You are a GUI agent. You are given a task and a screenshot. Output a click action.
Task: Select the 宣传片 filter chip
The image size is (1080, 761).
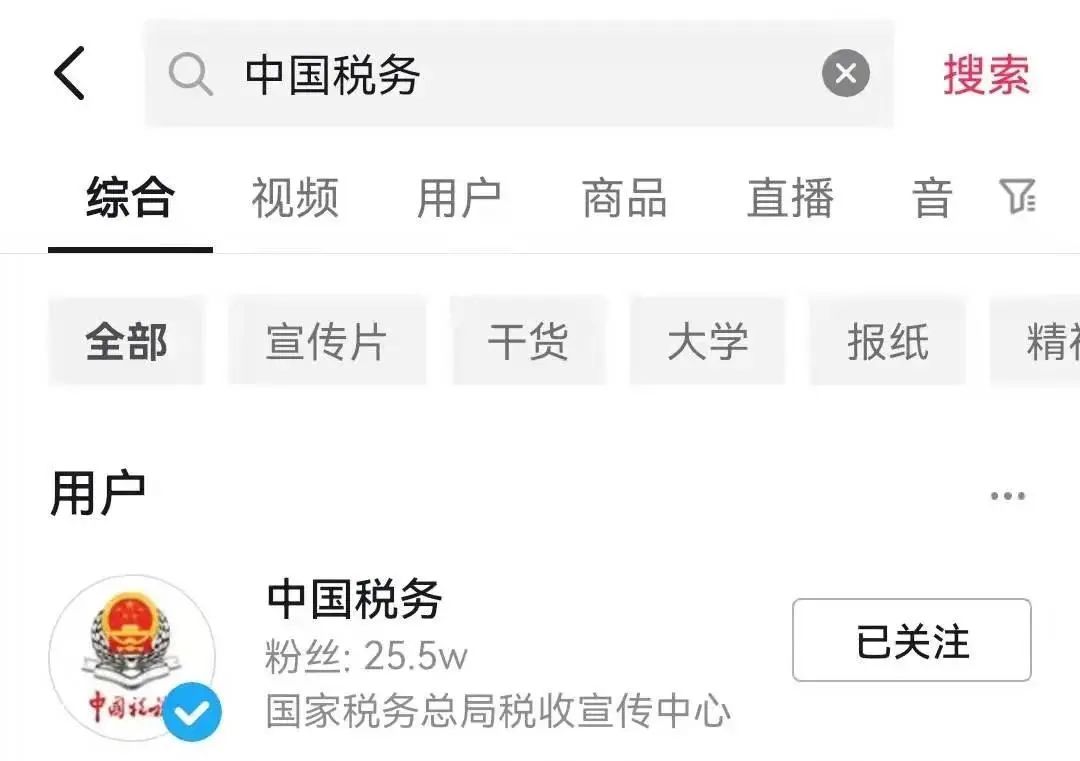pyautogui.click(x=326, y=341)
